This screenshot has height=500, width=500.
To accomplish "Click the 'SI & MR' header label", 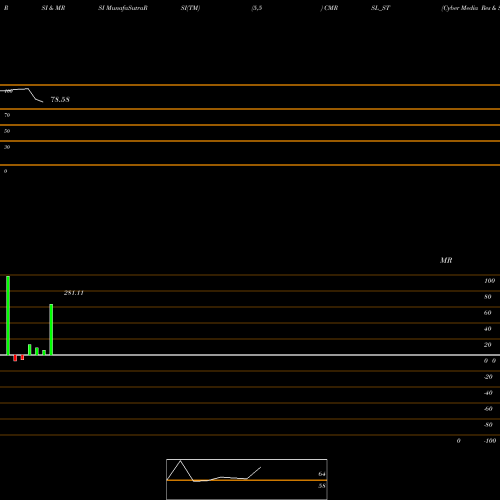I will click(x=53, y=8).
